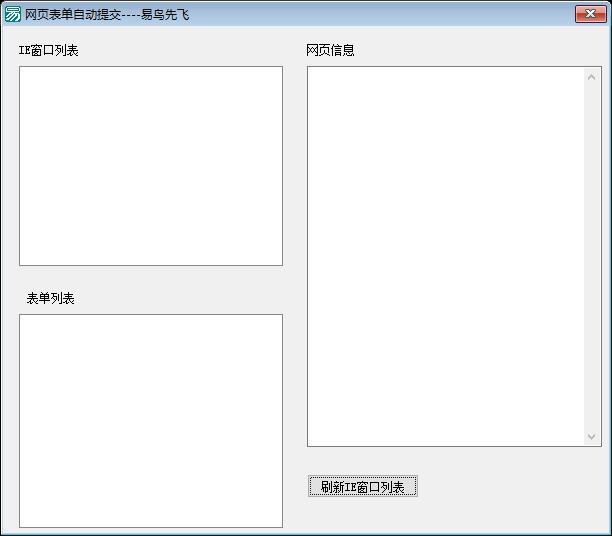Image resolution: width=612 pixels, height=536 pixels.
Task: Click first row of the 表单列表 list
Action: [151, 324]
